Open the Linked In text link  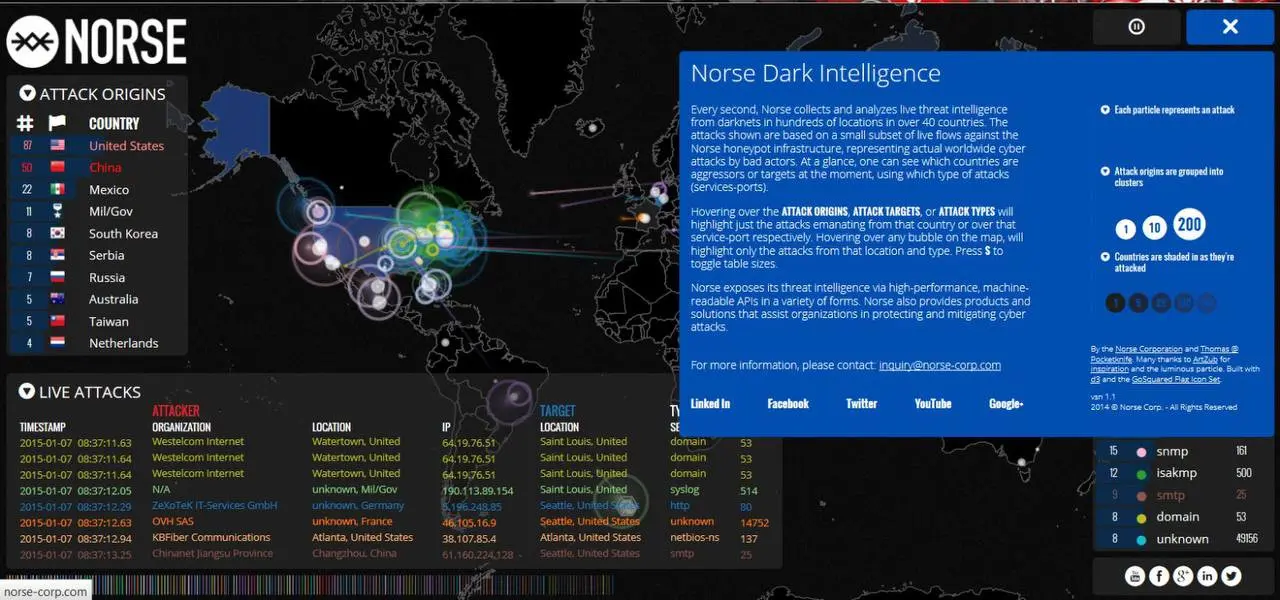point(710,404)
